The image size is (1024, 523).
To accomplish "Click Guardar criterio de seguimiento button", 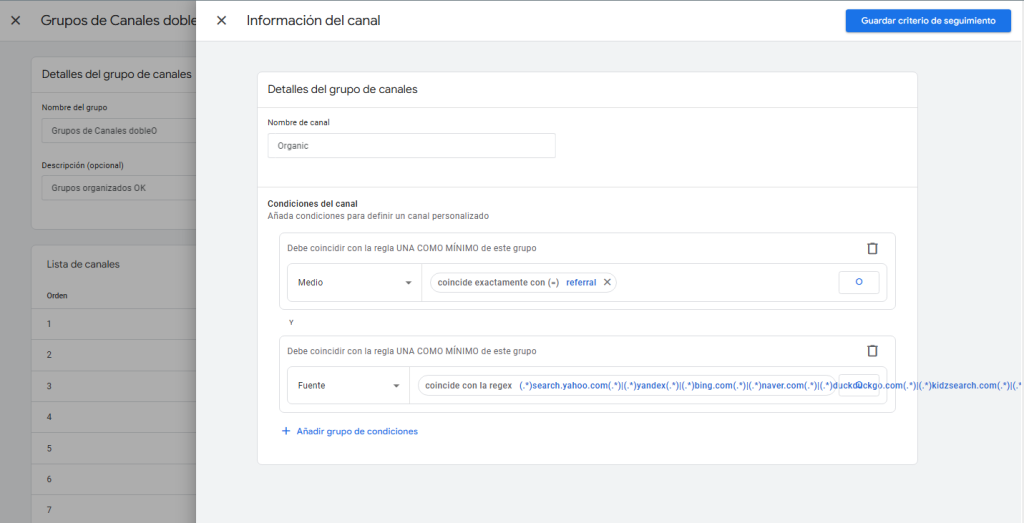I will click(x=928, y=21).
